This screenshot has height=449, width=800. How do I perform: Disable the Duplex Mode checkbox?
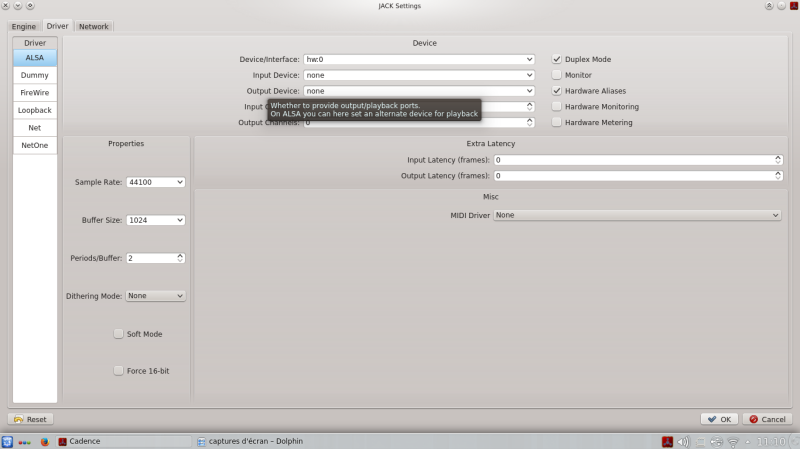[x=557, y=59]
